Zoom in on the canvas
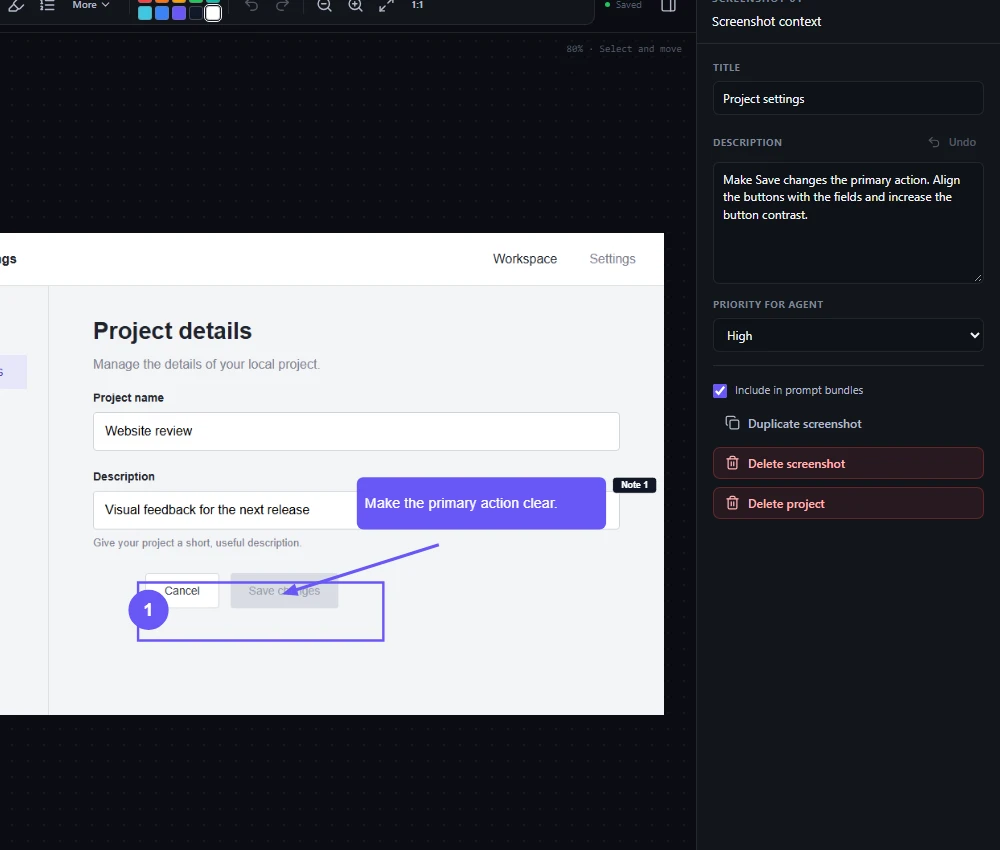This screenshot has width=1000, height=850. coord(355,6)
